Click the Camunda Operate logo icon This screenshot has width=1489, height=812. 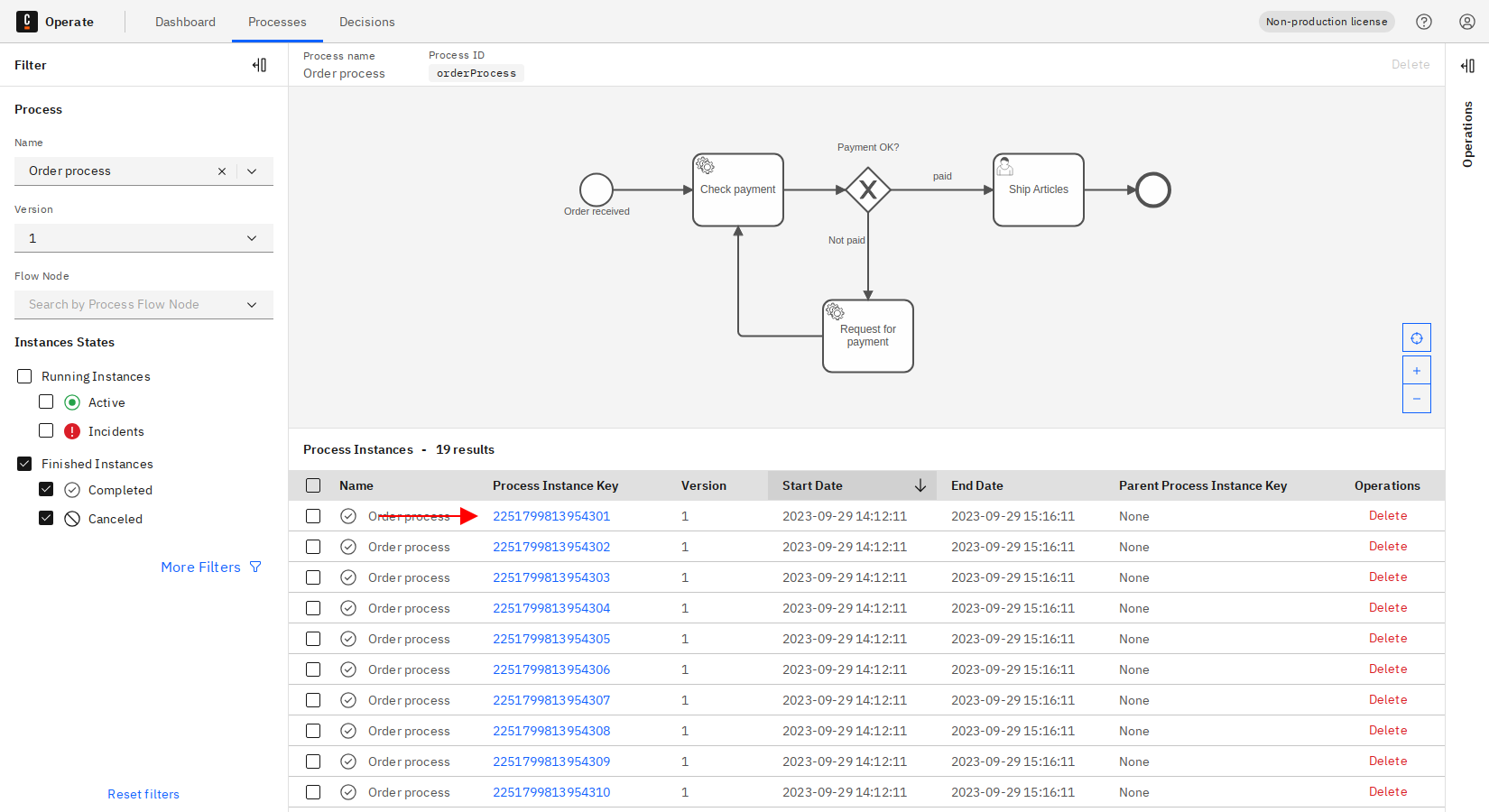[27, 21]
